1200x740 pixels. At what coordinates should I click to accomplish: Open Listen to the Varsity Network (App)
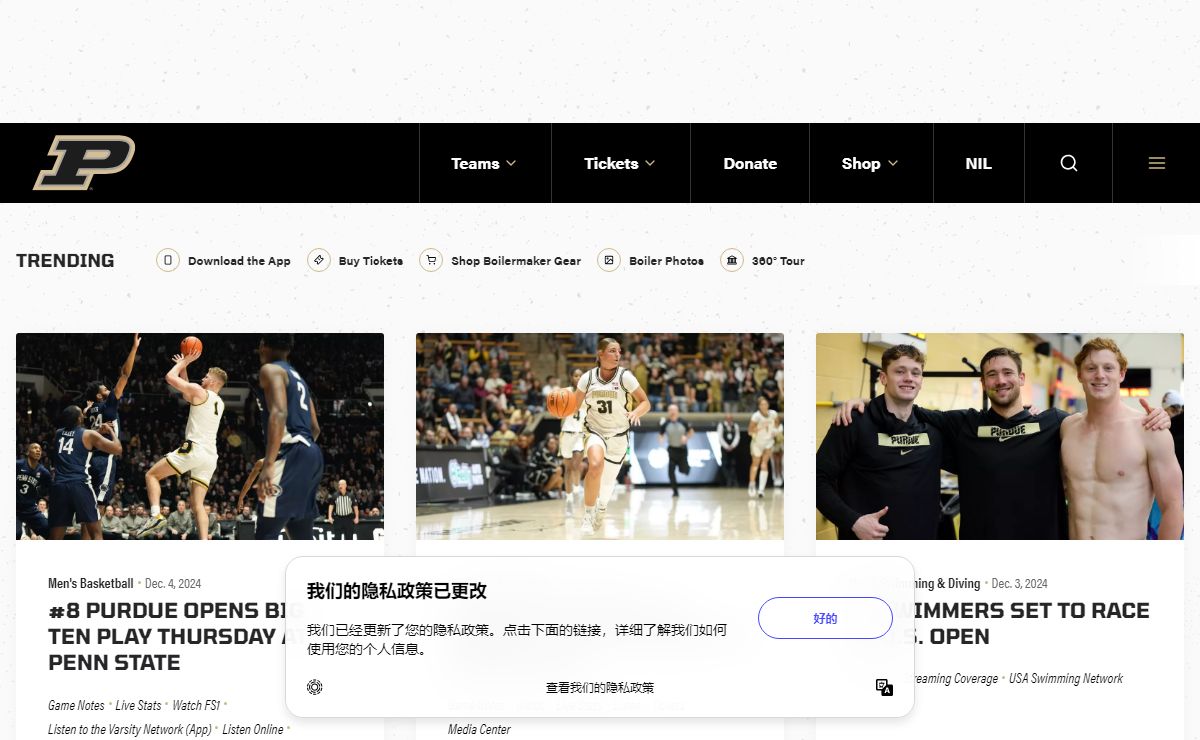130,729
